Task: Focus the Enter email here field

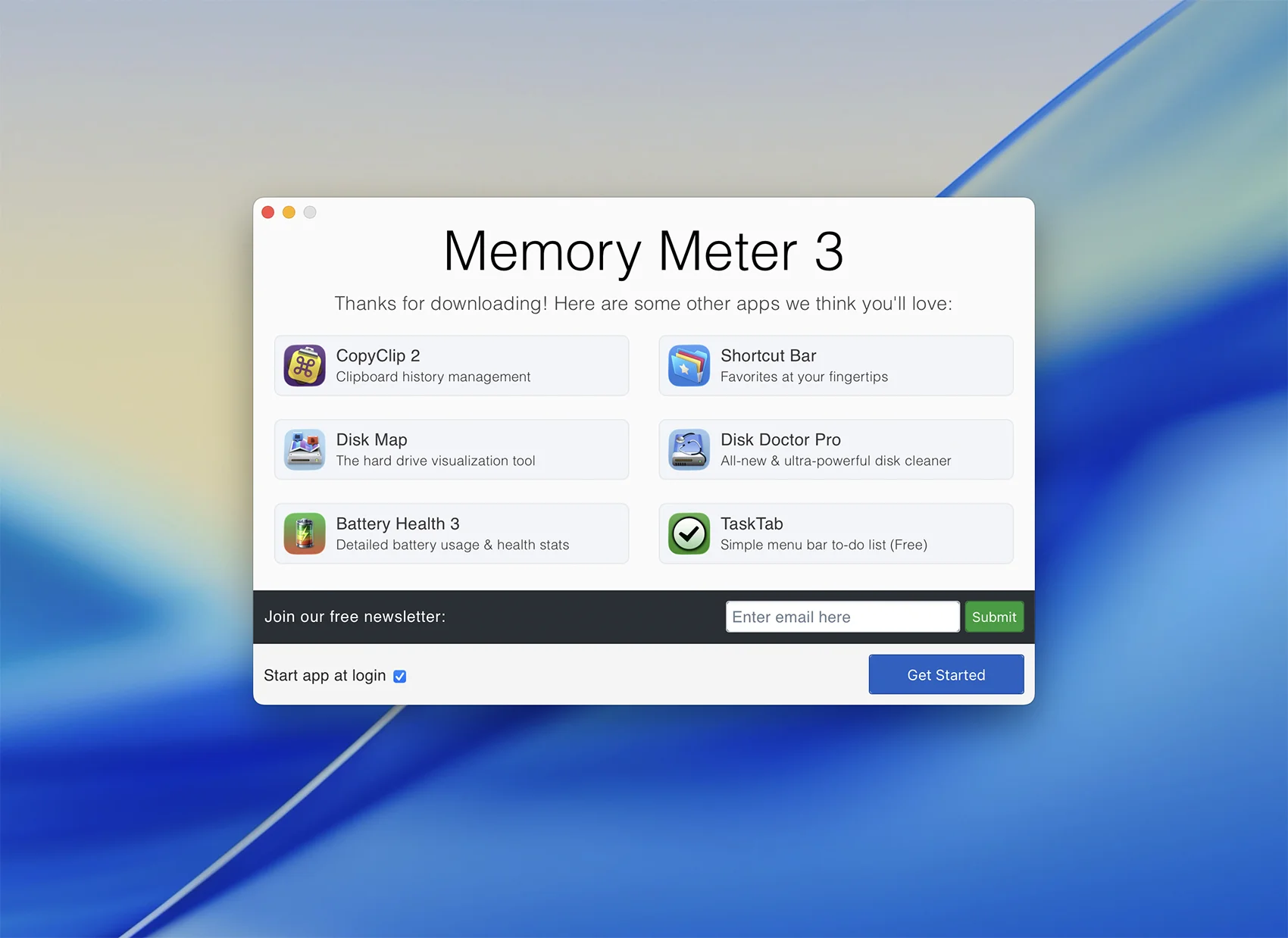Action: coord(842,617)
